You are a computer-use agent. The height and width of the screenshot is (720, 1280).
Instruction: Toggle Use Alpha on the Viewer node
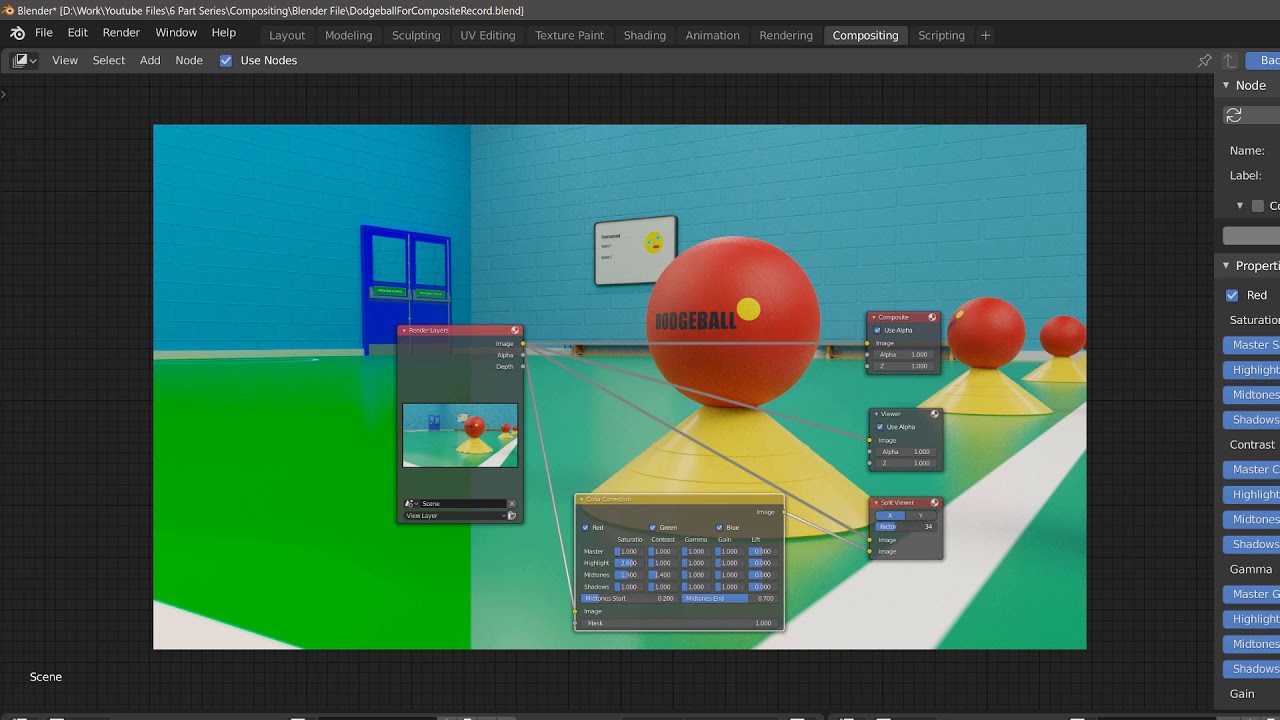[x=880, y=427]
